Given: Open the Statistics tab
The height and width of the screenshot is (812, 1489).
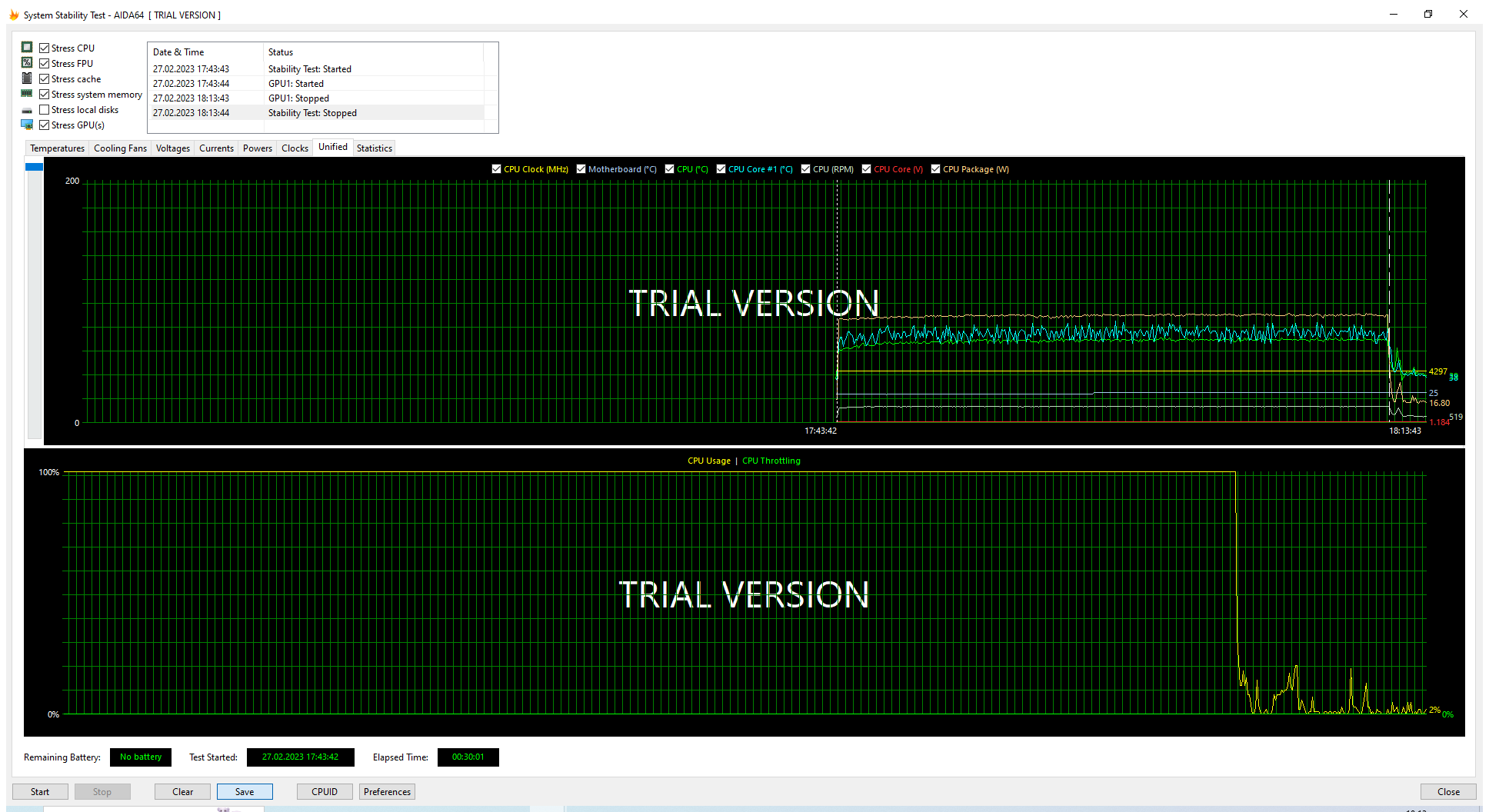Looking at the screenshot, I should [x=374, y=148].
